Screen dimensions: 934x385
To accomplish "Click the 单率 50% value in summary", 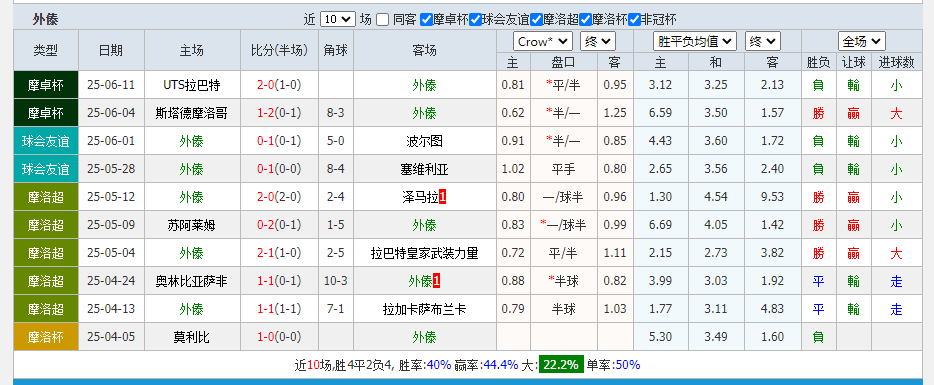I will (628, 365).
